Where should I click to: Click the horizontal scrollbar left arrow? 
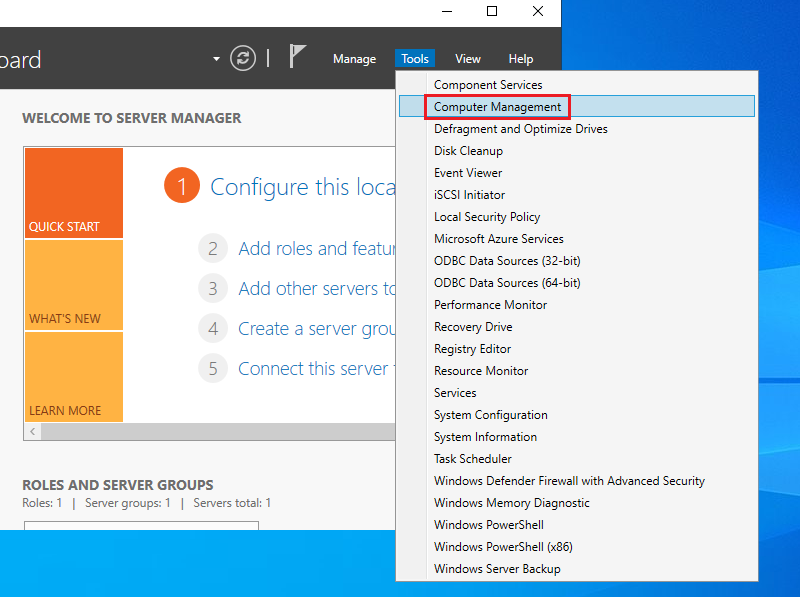pyautogui.click(x=32, y=432)
